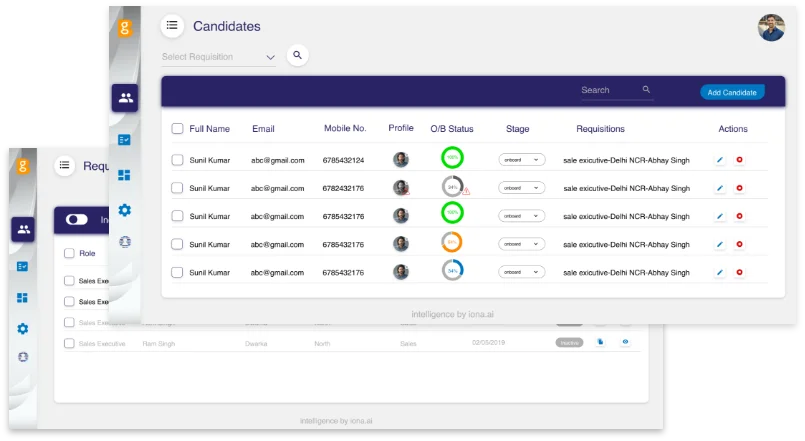Viewport: 805px width, 441px height.
Task: Open the hamburger menu in the Requisitions window
Action: [x=64, y=165]
